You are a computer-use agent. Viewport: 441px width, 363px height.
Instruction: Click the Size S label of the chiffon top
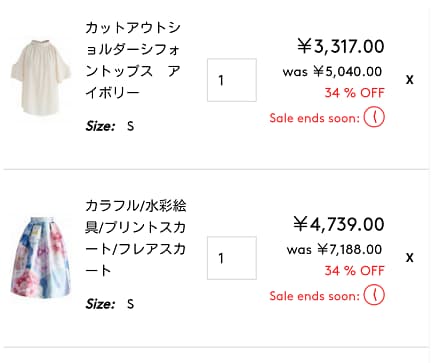click(x=110, y=126)
